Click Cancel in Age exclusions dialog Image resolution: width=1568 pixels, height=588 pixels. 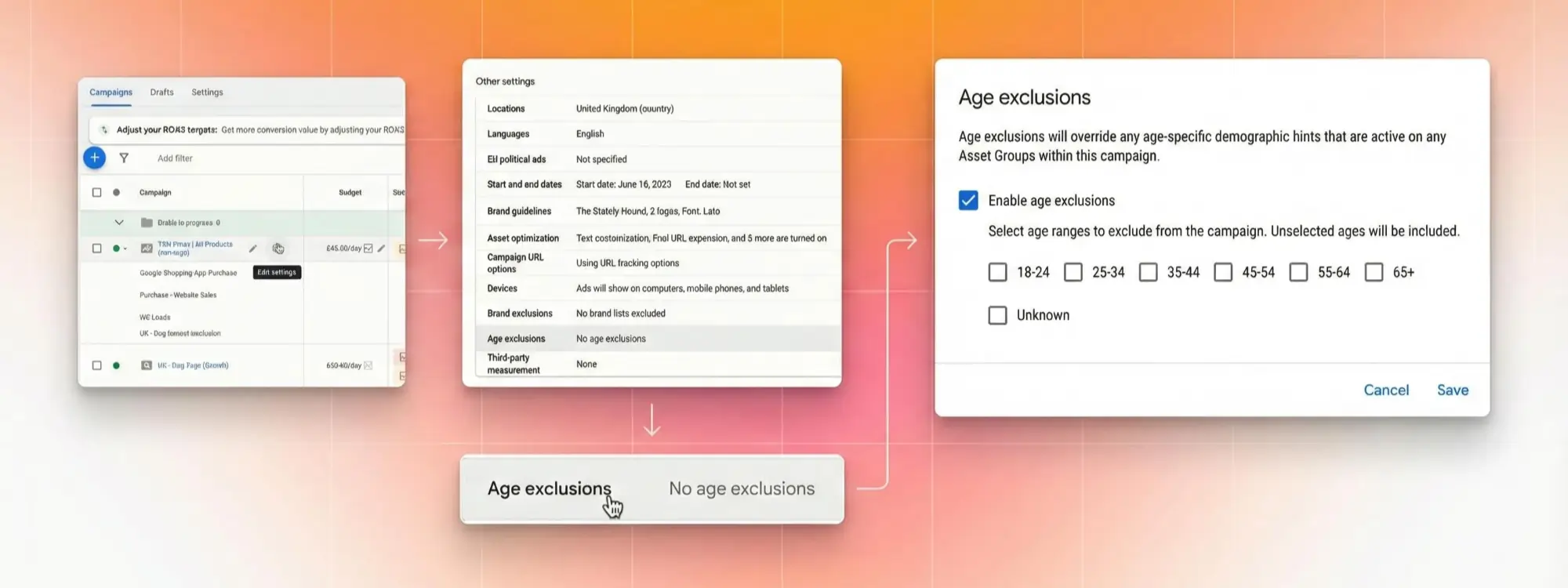pyautogui.click(x=1386, y=390)
